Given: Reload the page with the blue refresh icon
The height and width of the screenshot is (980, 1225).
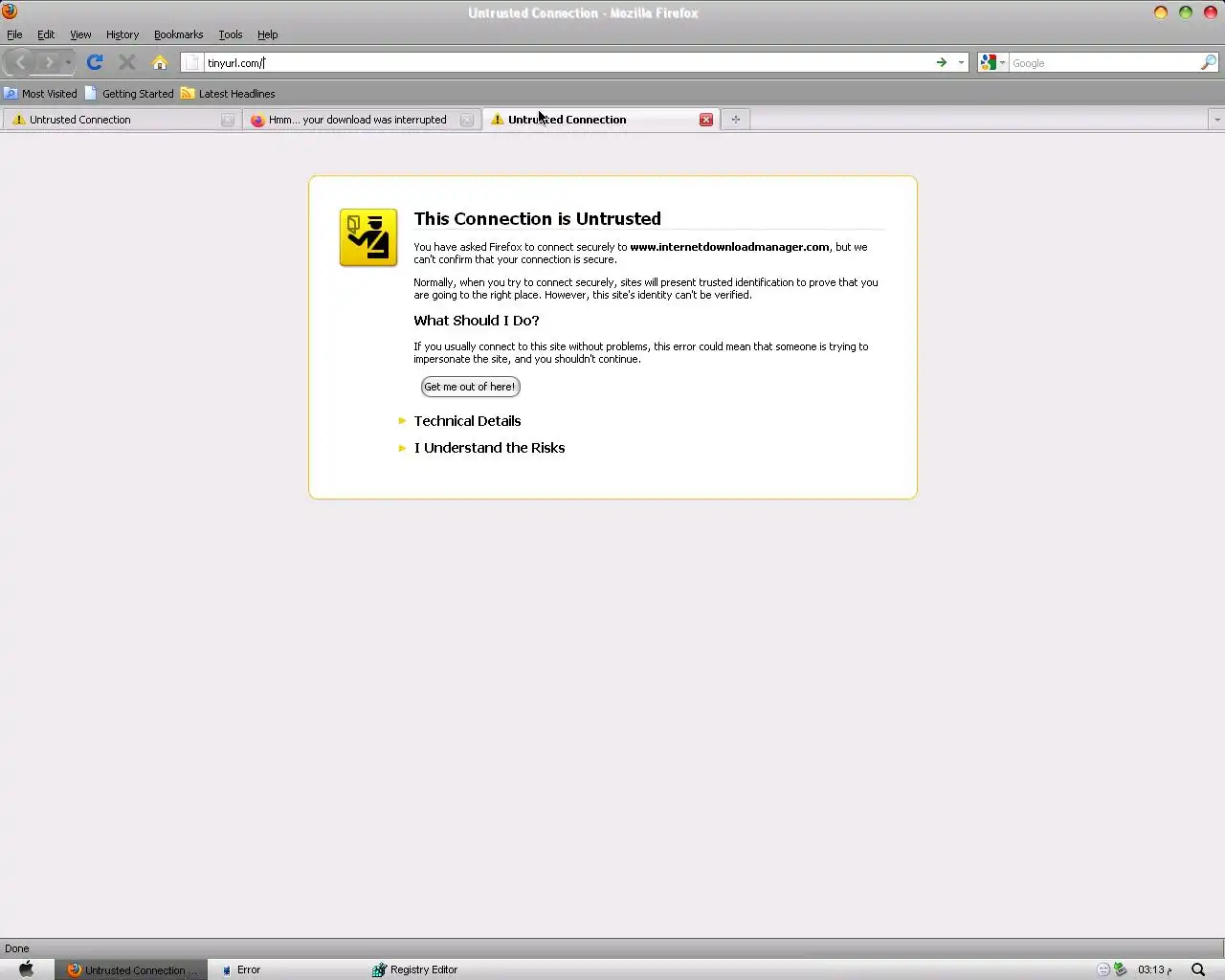Looking at the screenshot, I should [94, 62].
